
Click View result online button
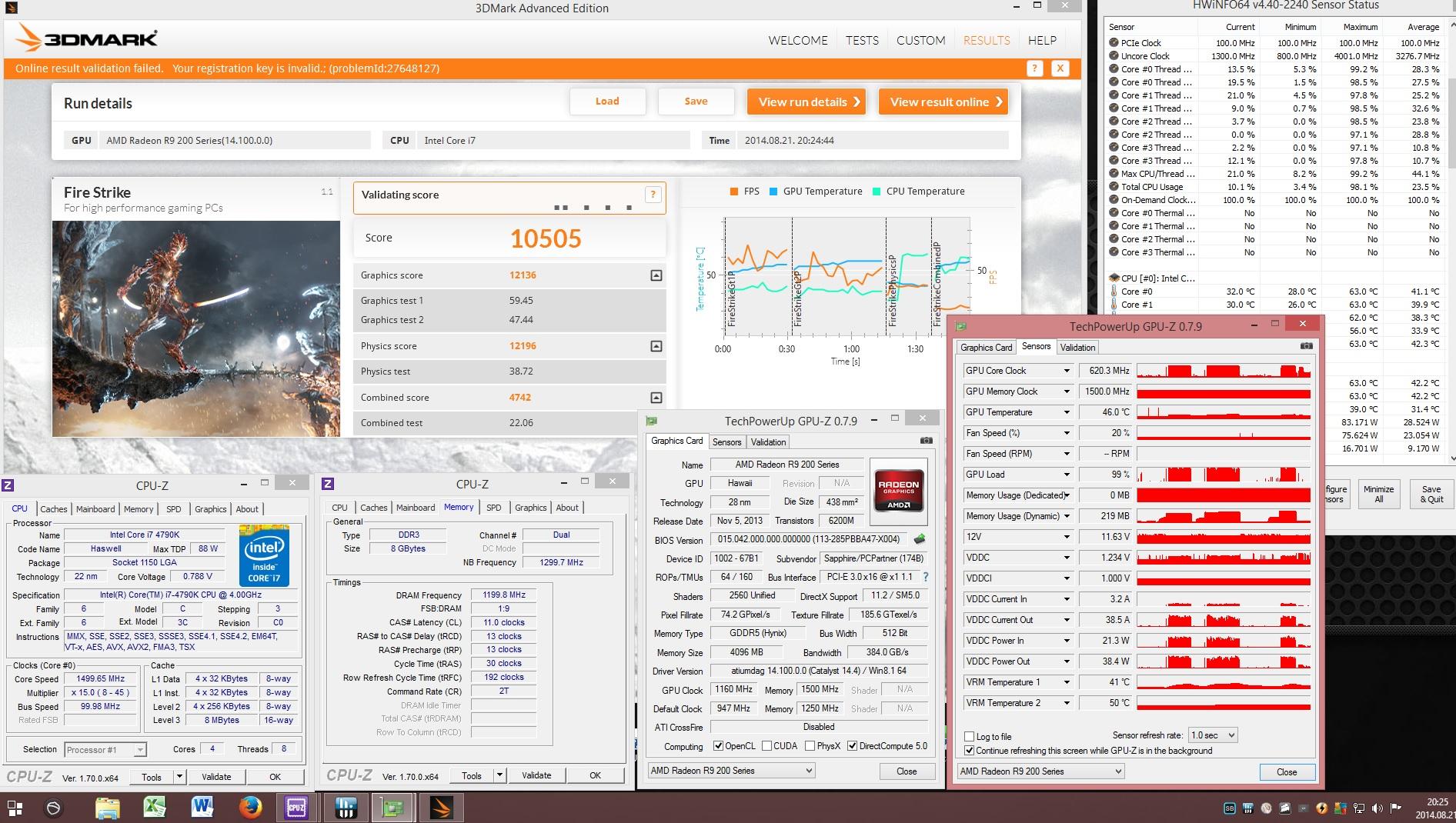click(943, 102)
